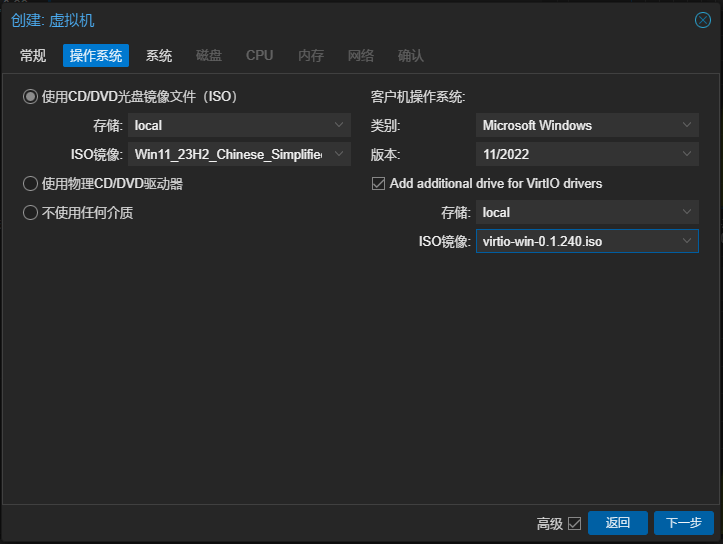Close the Create VM dialog
The height and width of the screenshot is (544, 723).
click(702, 20)
